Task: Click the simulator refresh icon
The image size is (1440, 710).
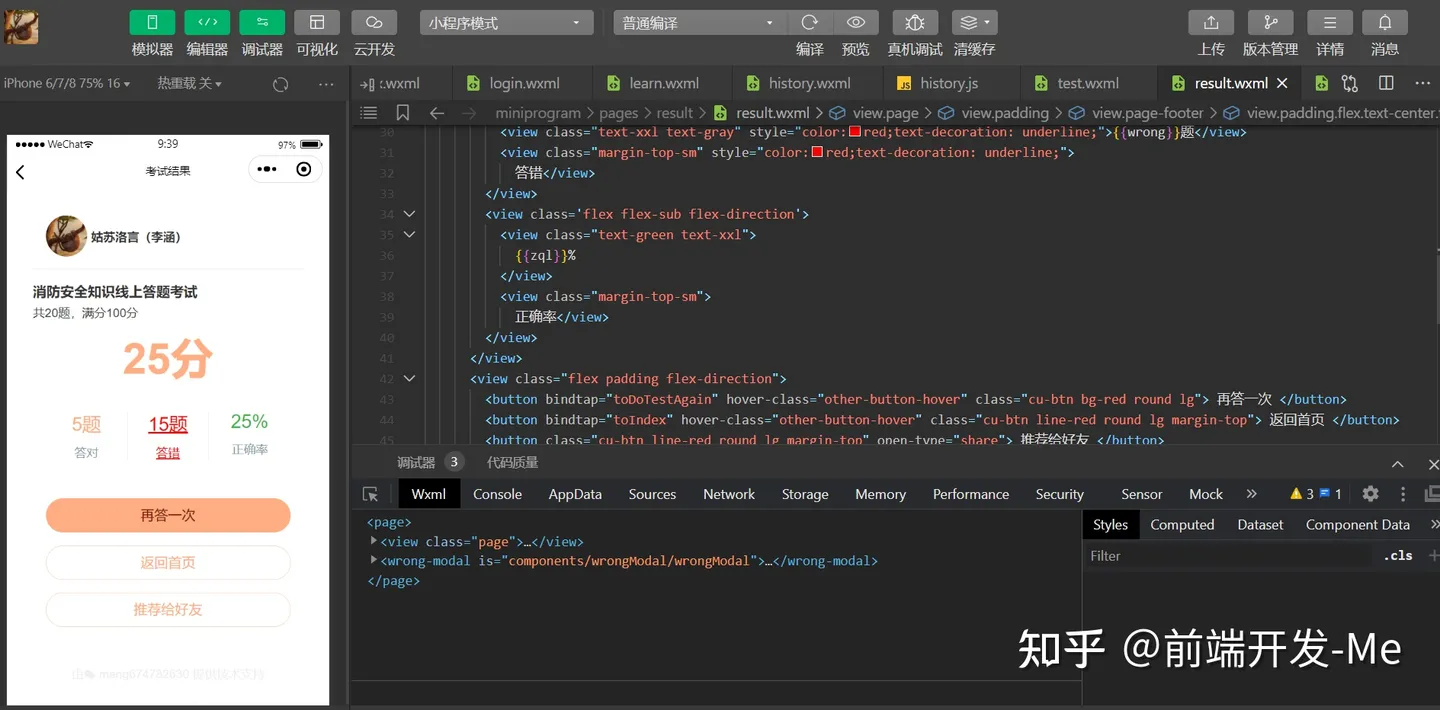Action: 281,84
